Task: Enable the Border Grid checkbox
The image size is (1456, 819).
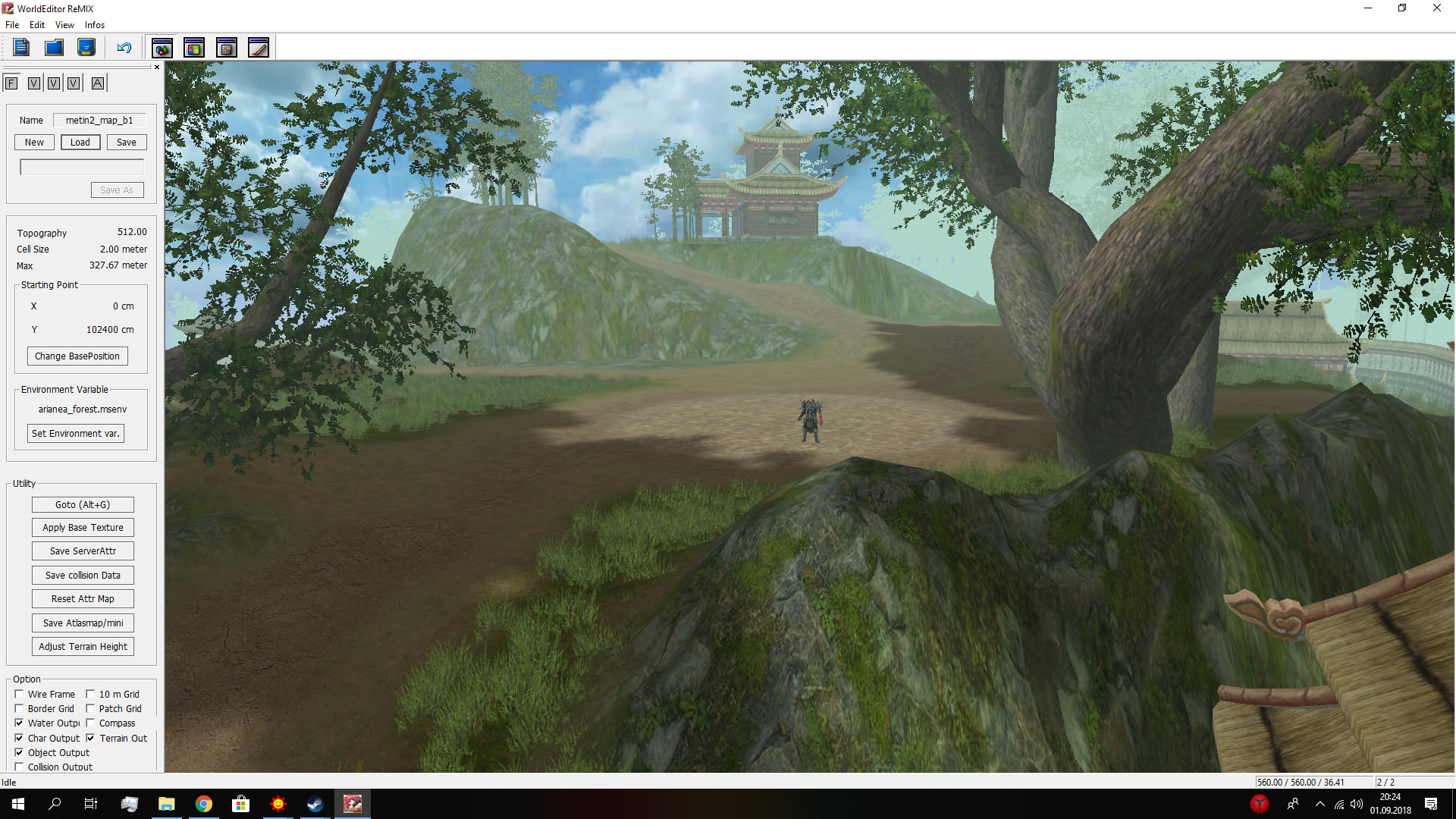Action: click(x=19, y=708)
